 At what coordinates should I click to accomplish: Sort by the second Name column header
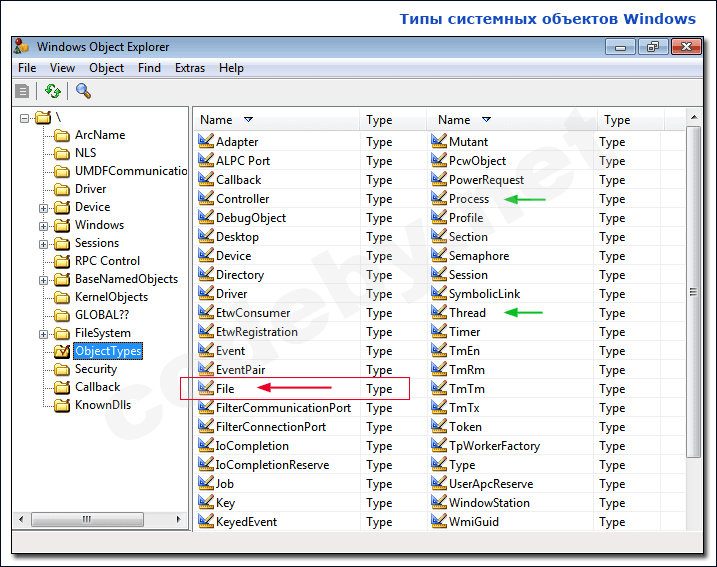tap(512, 120)
